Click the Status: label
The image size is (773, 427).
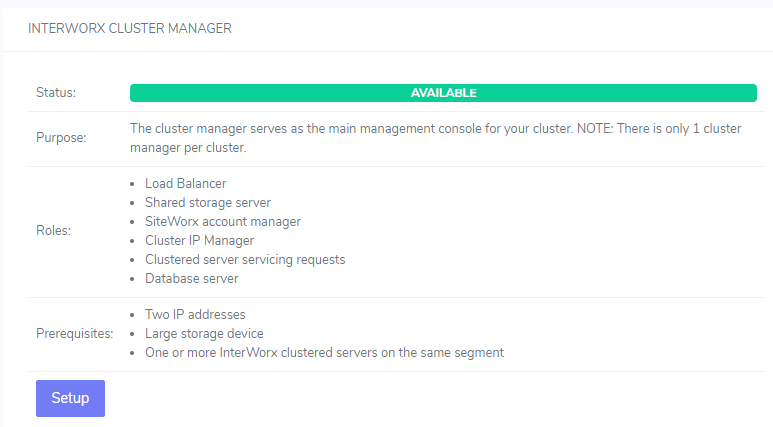56,93
